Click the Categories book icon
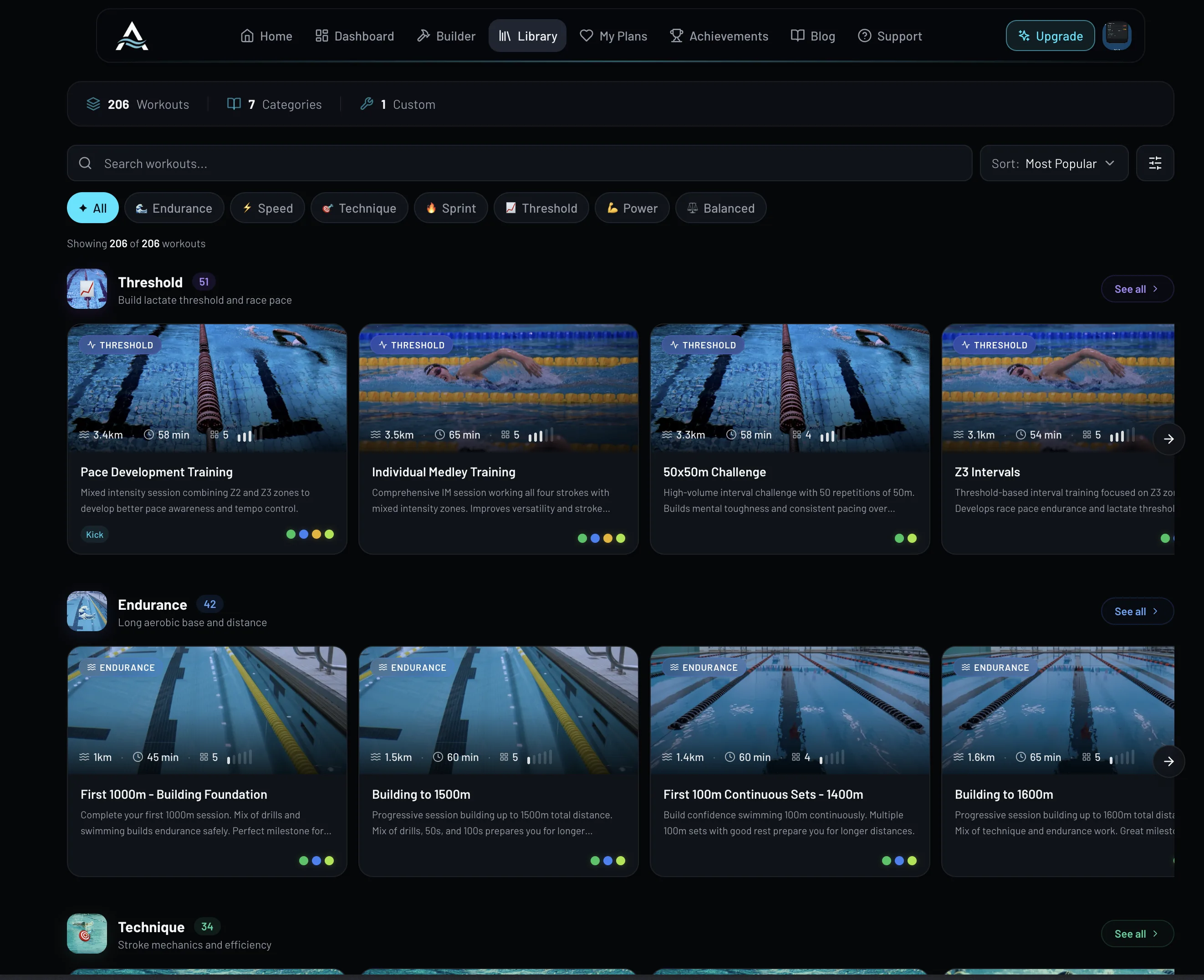The image size is (1204, 980). pyautogui.click(x=234, y=104)
